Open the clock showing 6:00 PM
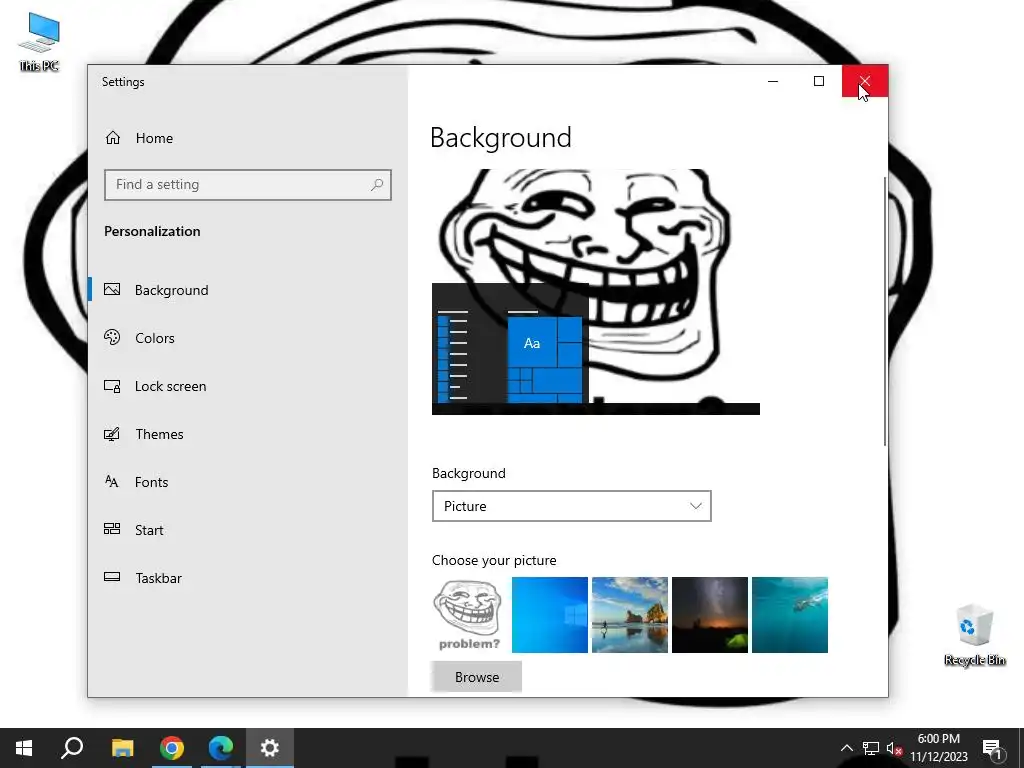 [938, 748]
